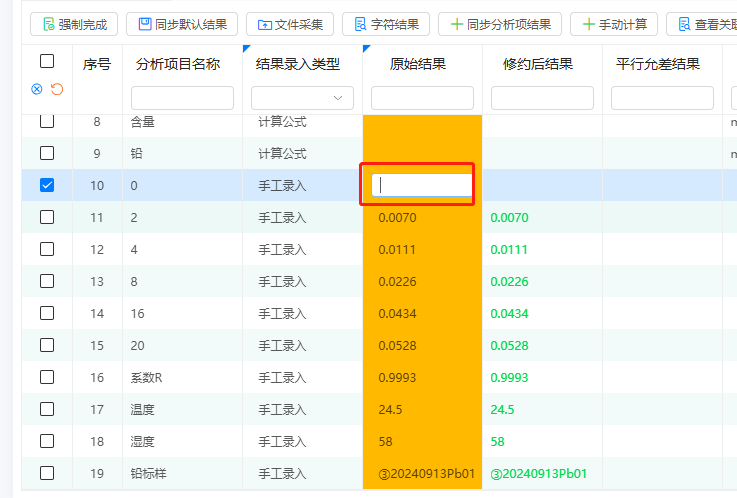The width and height of the screenshot is (737, 498).
Task: Click the 原始结果 column header
Action: click(417, 65)
